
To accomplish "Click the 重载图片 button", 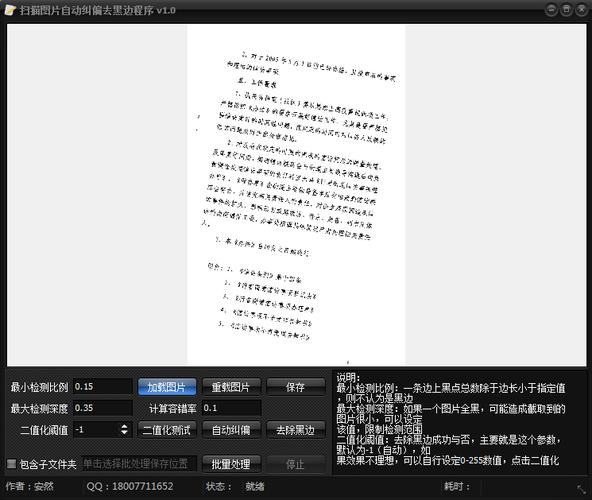I will click(231, 387).
